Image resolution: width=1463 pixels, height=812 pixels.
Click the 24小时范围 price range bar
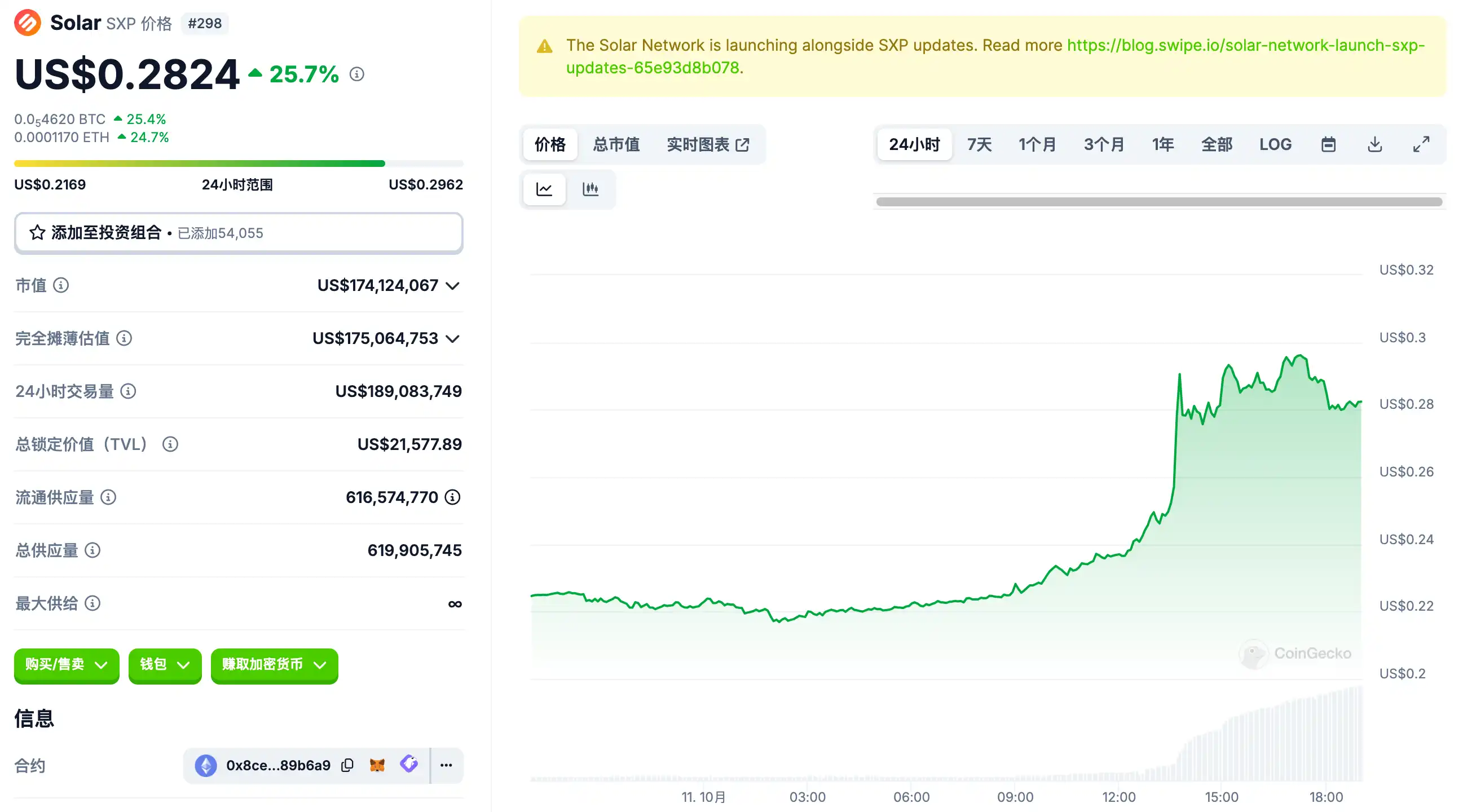pos(239,164)
